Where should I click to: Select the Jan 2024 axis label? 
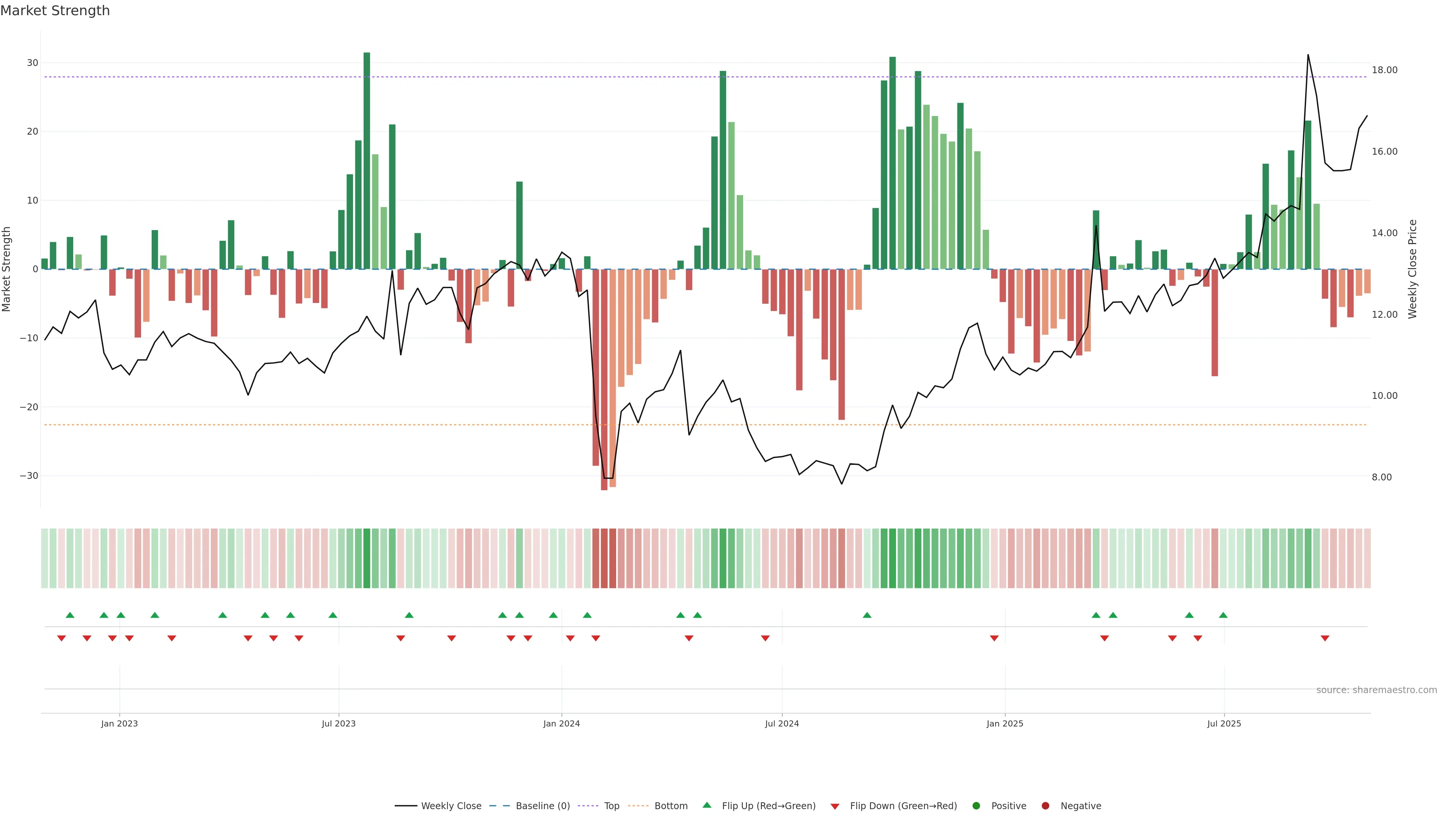pos(561,723)
